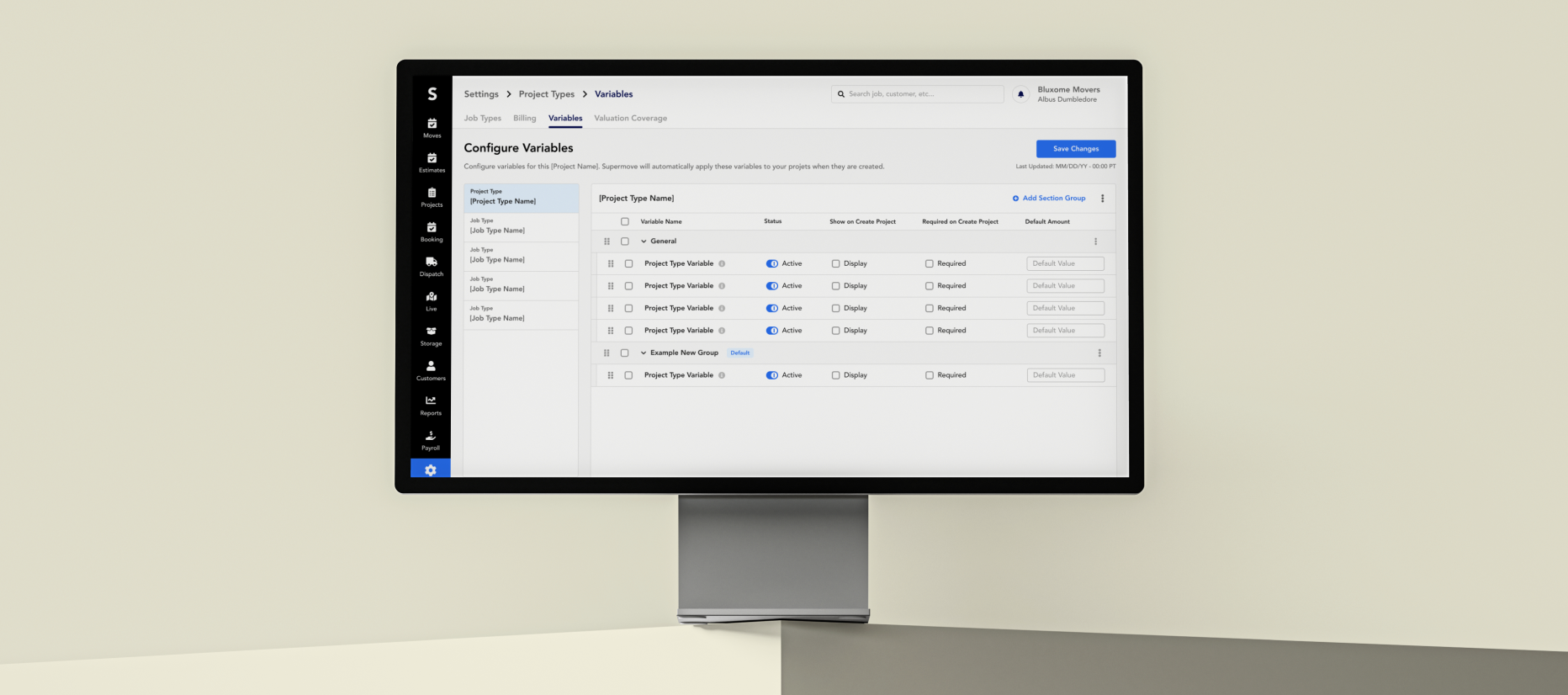Open the General group's three-dot menu

[1095, 241]
